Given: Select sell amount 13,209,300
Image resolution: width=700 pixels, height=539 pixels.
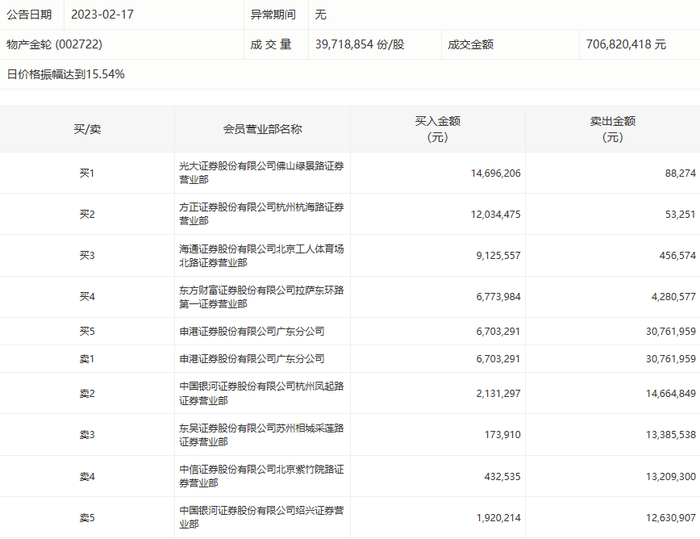Looking at the screenshot, I should pyautogui.click(x=671, y=476).
